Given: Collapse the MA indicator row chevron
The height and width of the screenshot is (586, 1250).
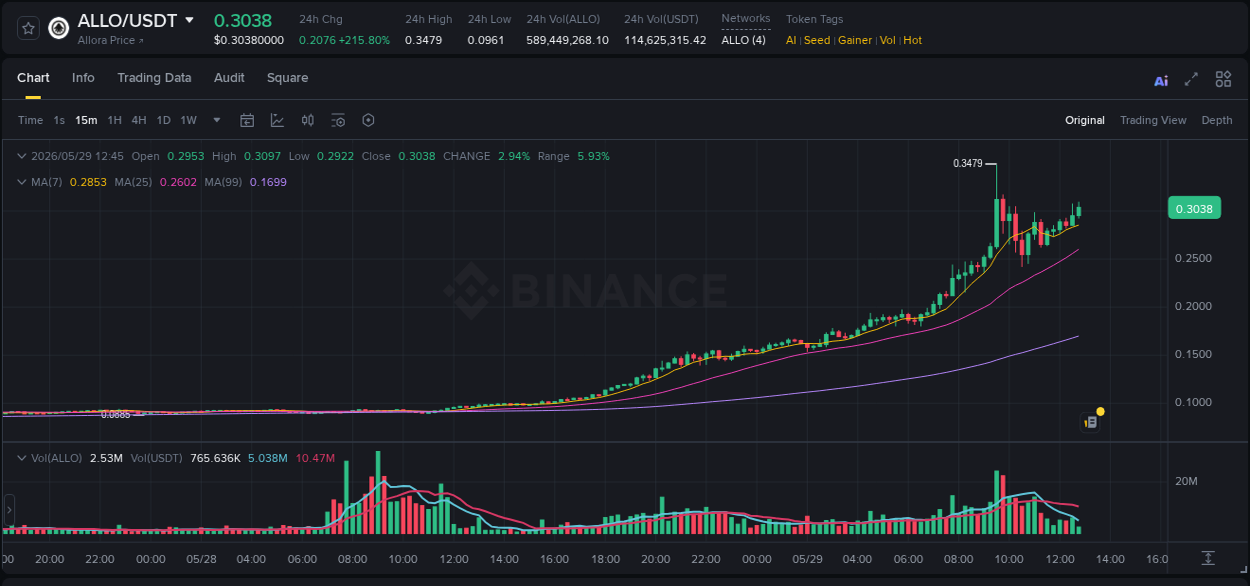Looking at the screenshot, I should [x=22, y=182].
